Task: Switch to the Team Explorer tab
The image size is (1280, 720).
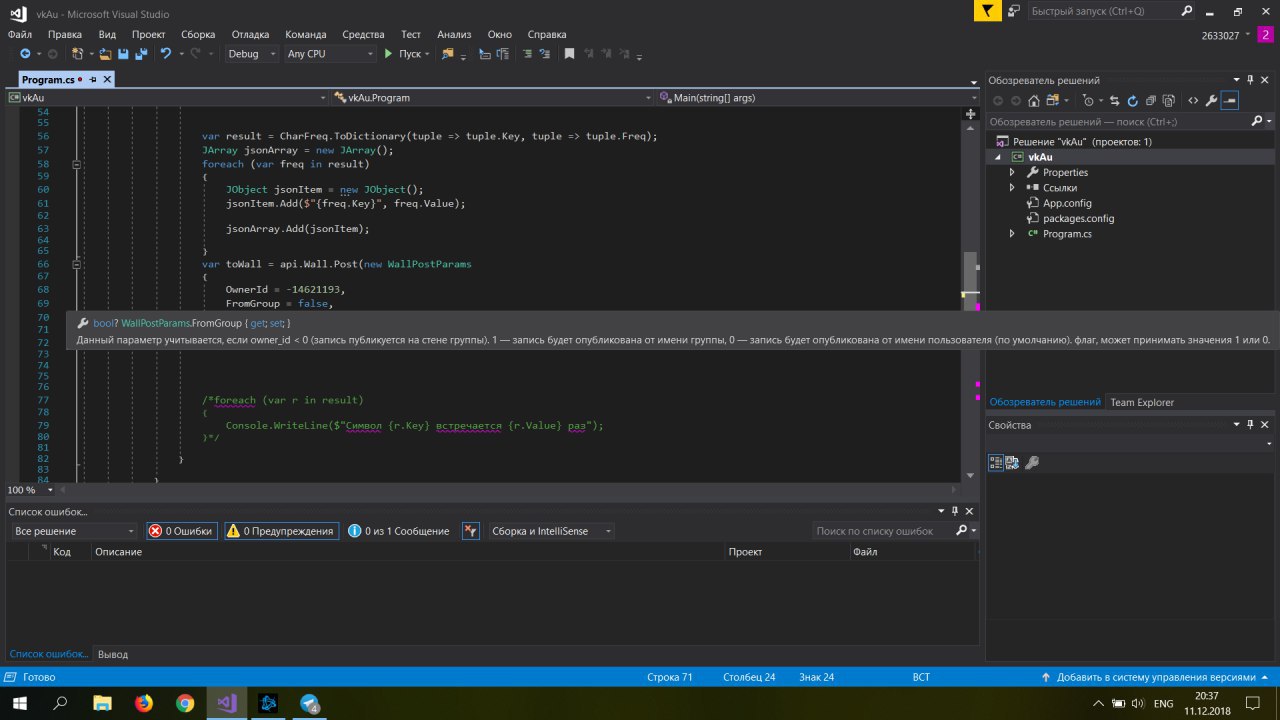Action: click(x=1142, y=402)
